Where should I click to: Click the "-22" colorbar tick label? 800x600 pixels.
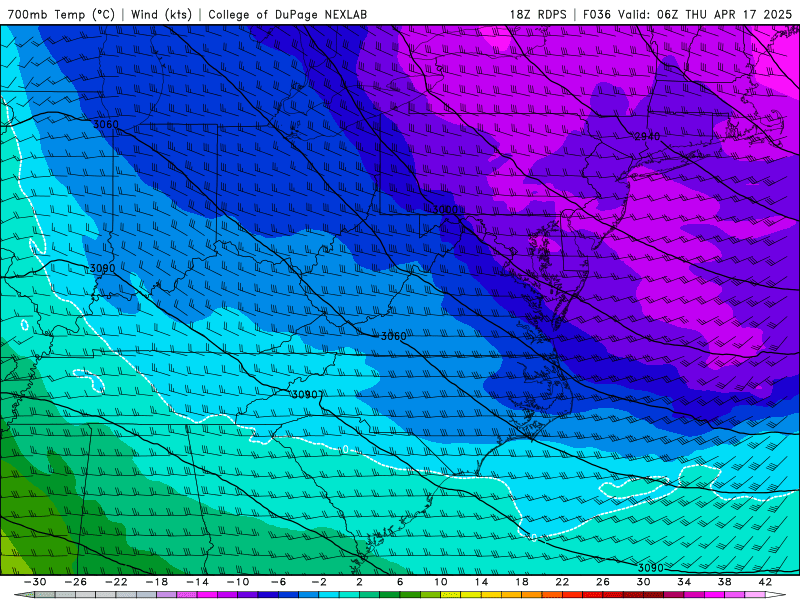pos(116,582)
